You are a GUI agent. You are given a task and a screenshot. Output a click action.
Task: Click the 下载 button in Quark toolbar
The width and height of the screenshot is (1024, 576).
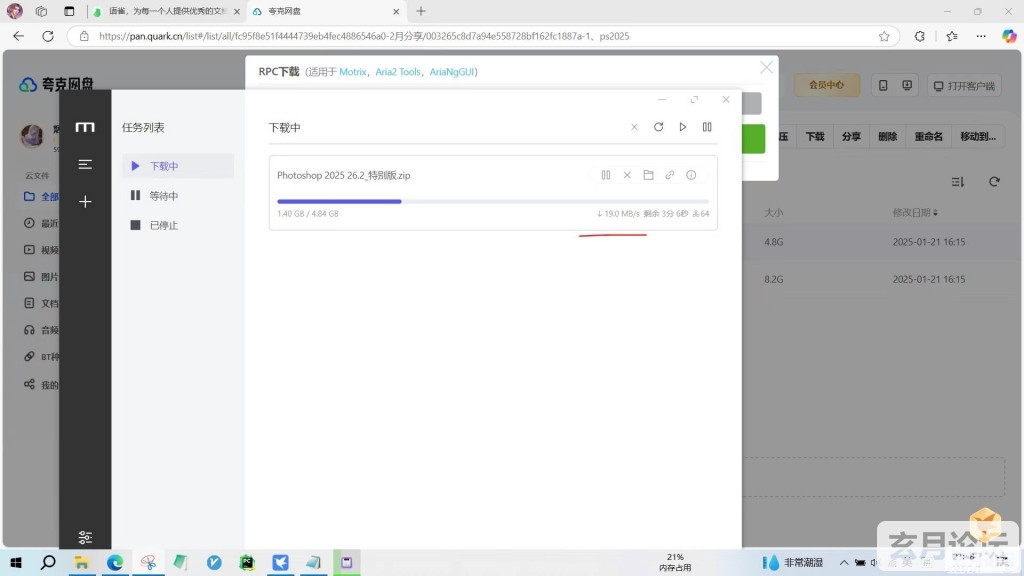814,136
